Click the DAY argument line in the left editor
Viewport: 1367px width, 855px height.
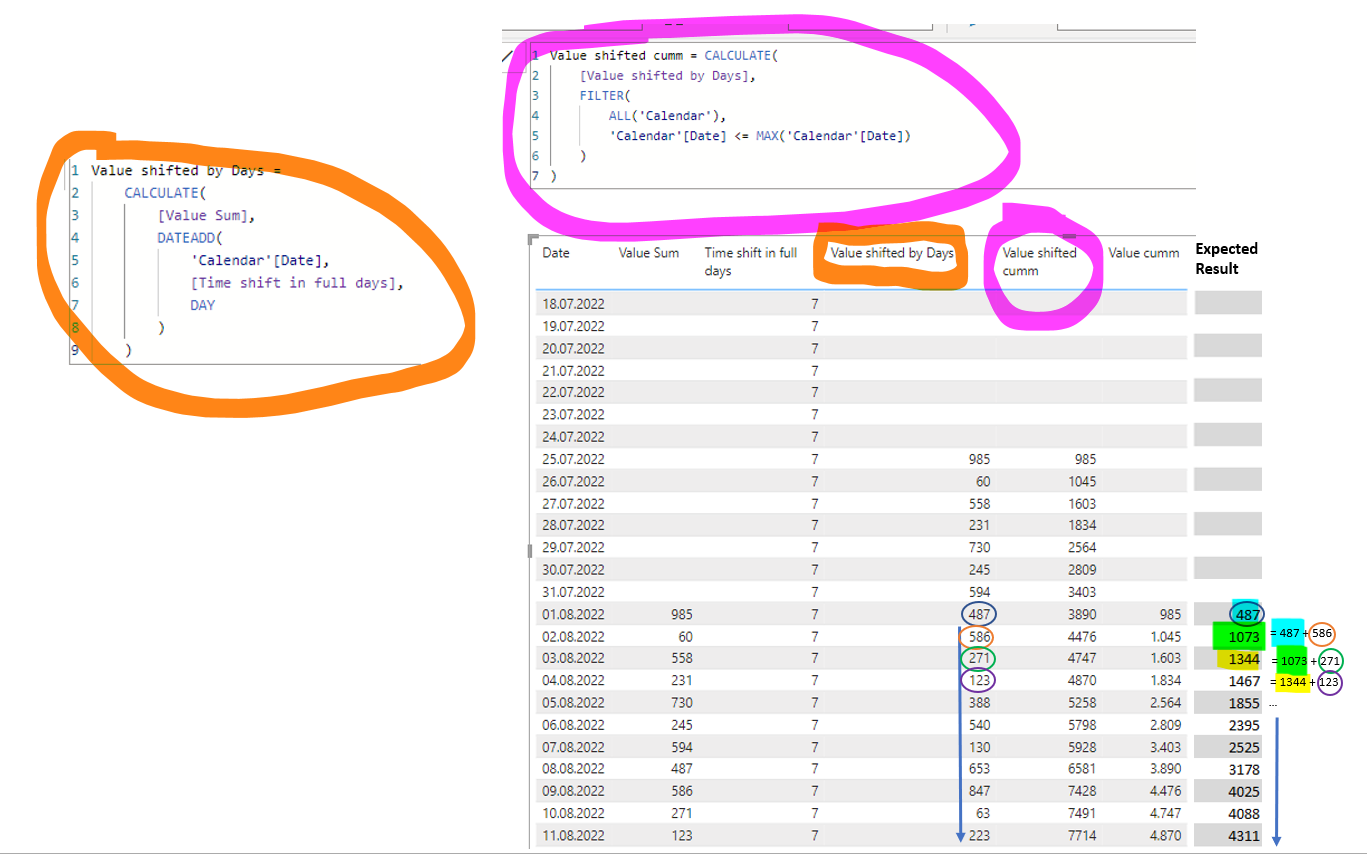pyautogui.click(x=202, y=305)
